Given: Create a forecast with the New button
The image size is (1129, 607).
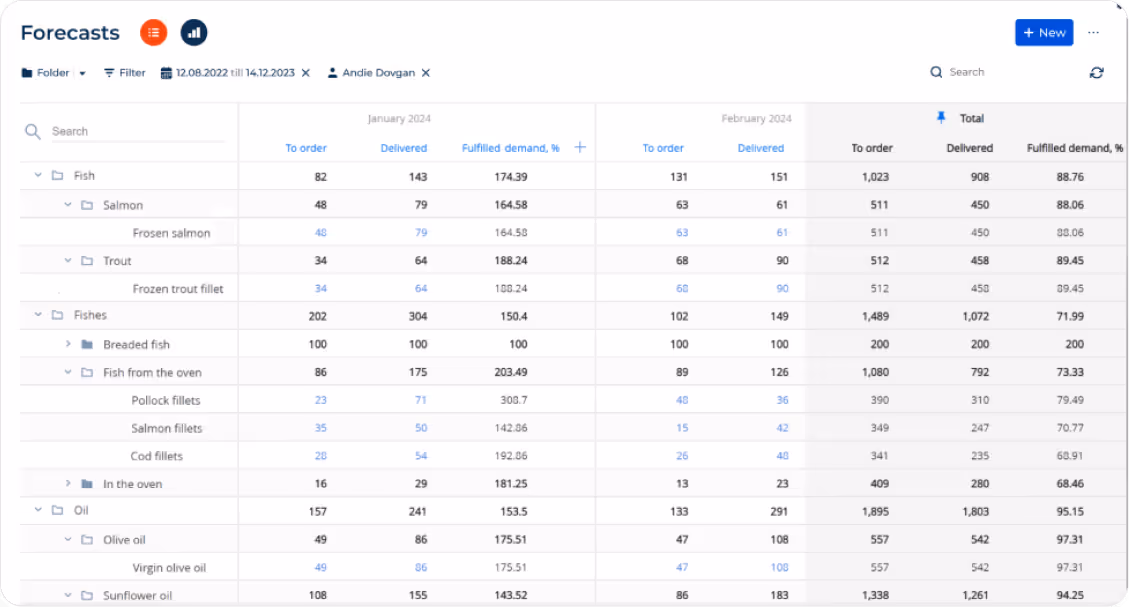Looking at the screenshot, I should click(x=1044, y=32).
